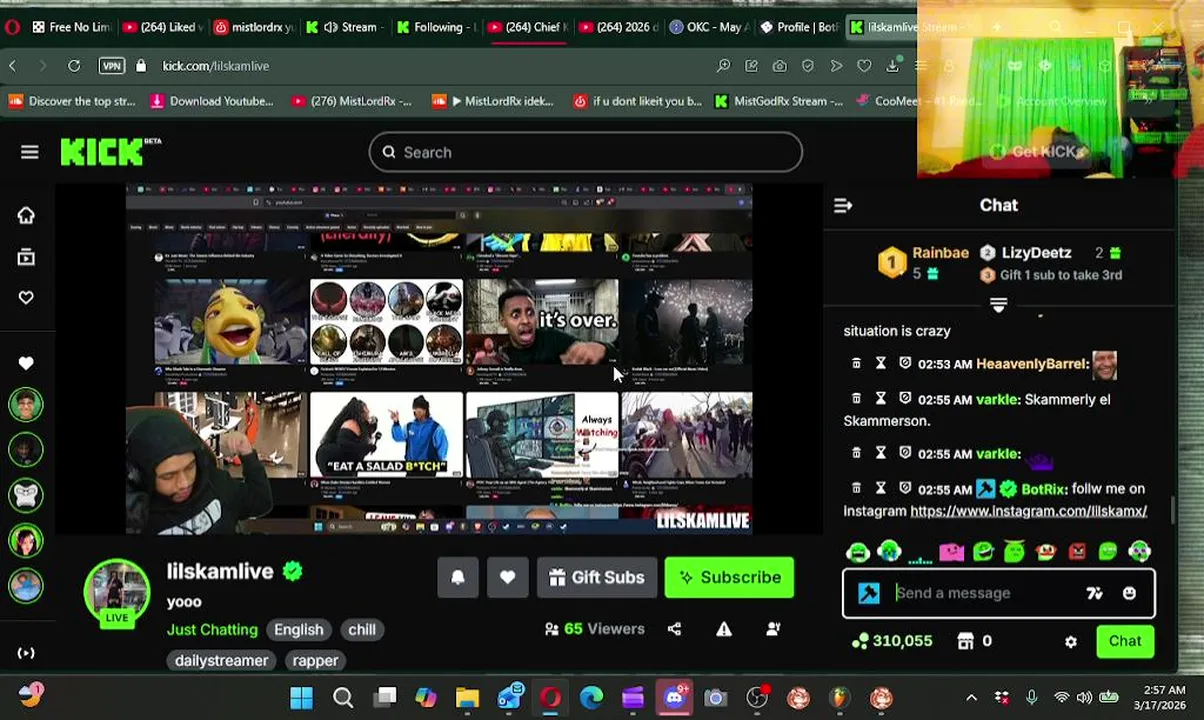Toggle the Opera VPN badge
1204x720 pixels.
[111, 66]
